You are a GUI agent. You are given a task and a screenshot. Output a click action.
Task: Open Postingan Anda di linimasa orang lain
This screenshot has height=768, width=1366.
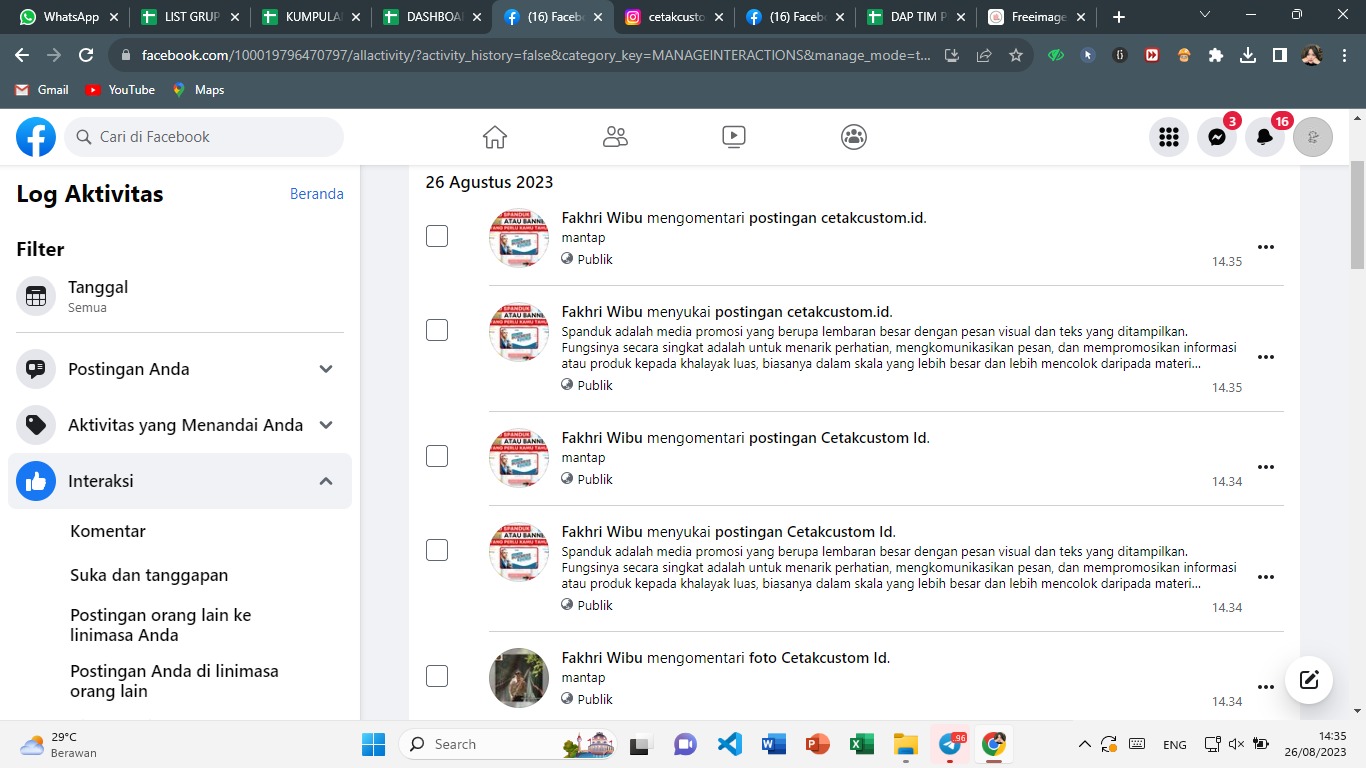click(x=174, y=681)
